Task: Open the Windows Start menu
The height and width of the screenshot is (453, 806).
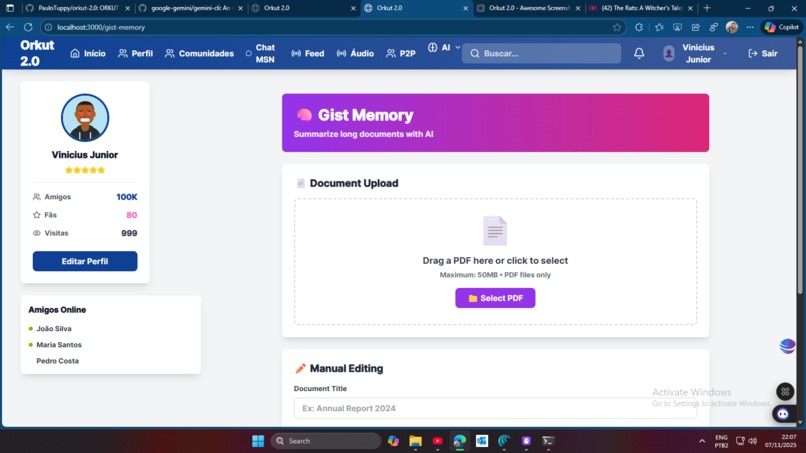Action: pos(258,441)
